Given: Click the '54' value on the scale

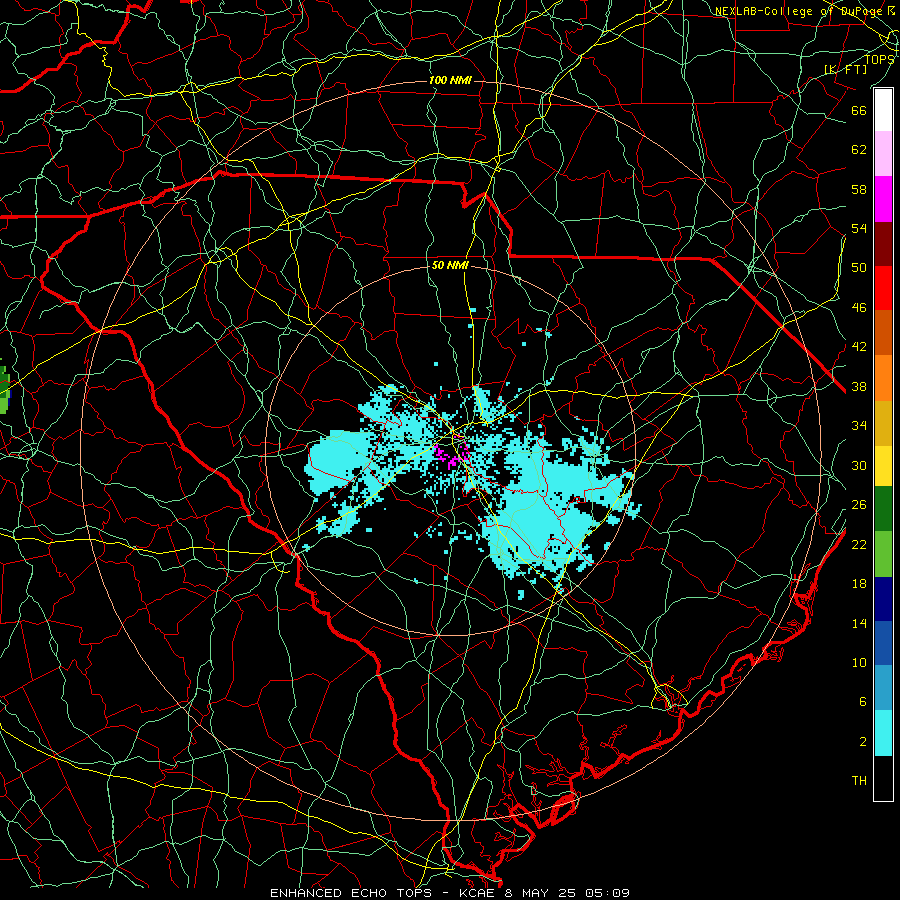Looking at the screenshot, I should click(859, 228).
